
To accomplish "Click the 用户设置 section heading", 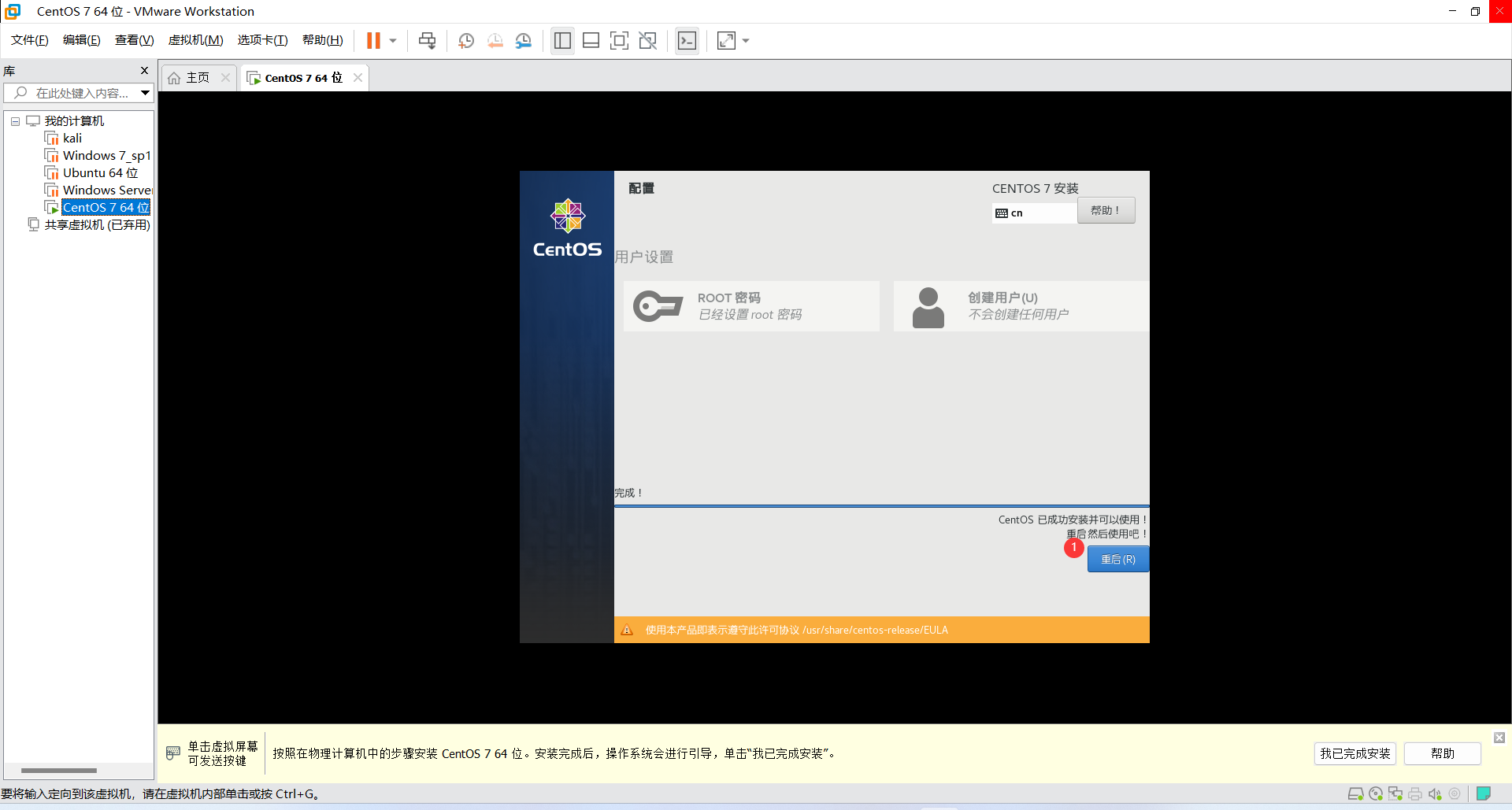I will 644,257.
